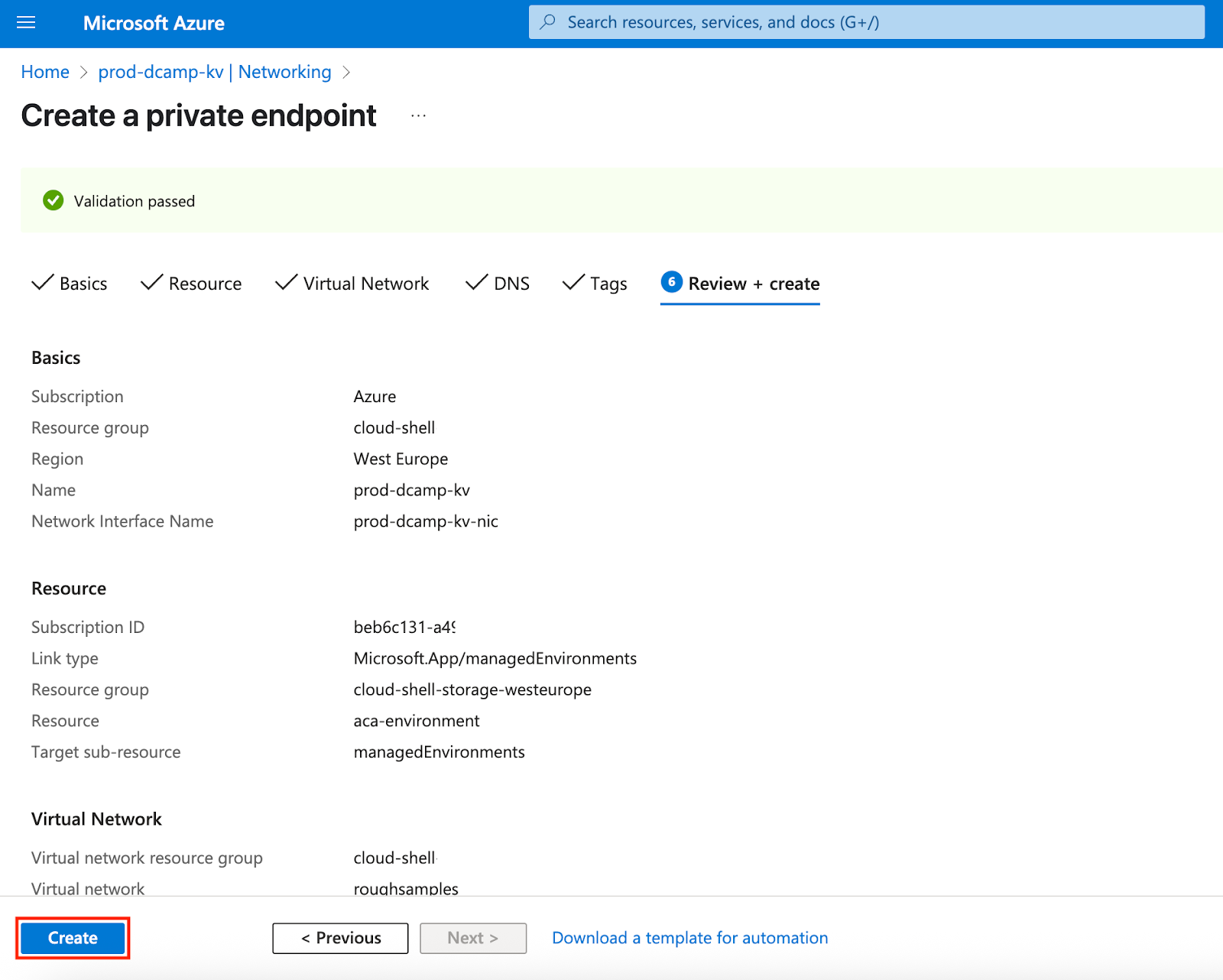Click the Virtual Network section heading
1223x980 pixels.
pos(96,819)
